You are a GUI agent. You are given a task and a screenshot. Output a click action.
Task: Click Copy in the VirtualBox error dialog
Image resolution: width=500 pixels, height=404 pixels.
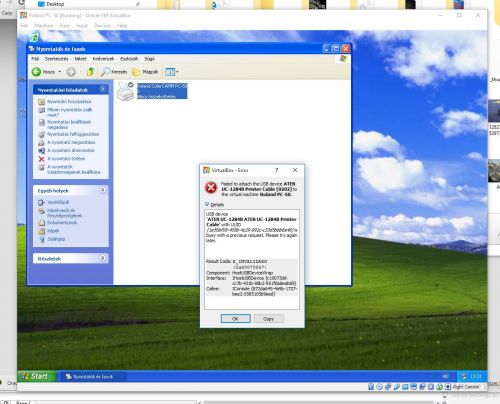pyautogui.click(x=269, y=319)
